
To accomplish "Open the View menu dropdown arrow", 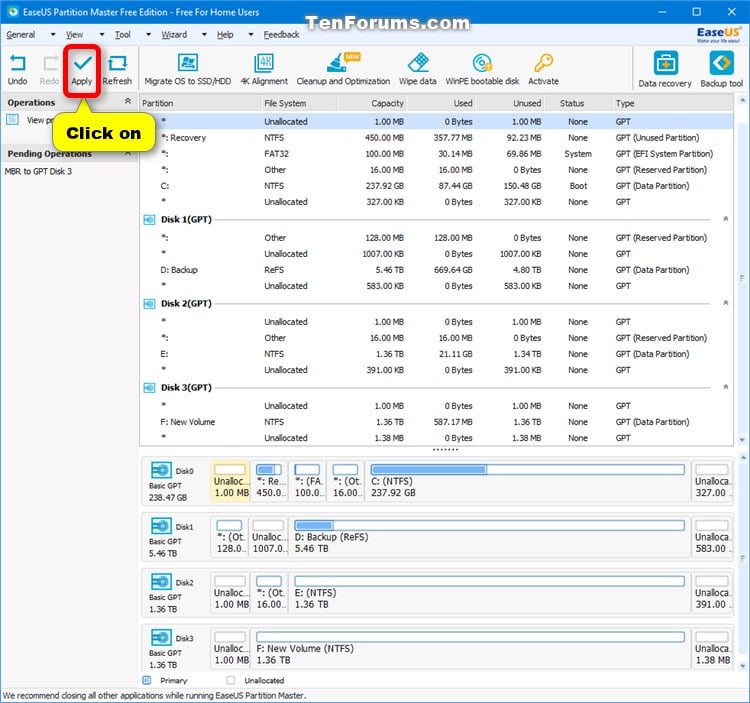I will [102, 34].
